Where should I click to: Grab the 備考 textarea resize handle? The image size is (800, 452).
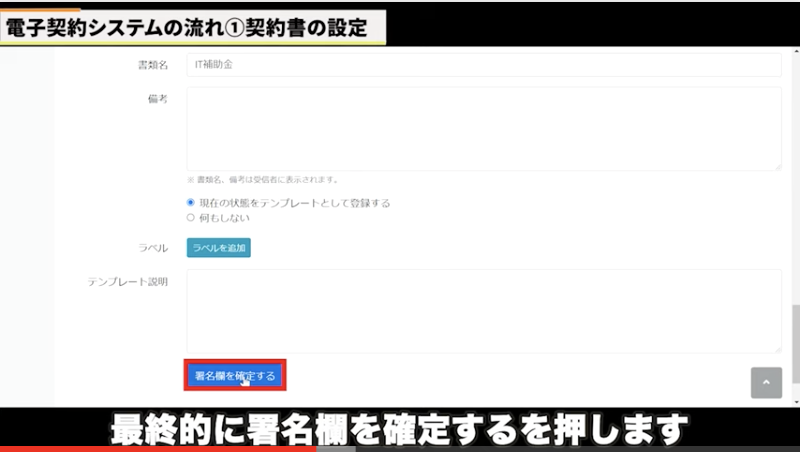[777, 166]
